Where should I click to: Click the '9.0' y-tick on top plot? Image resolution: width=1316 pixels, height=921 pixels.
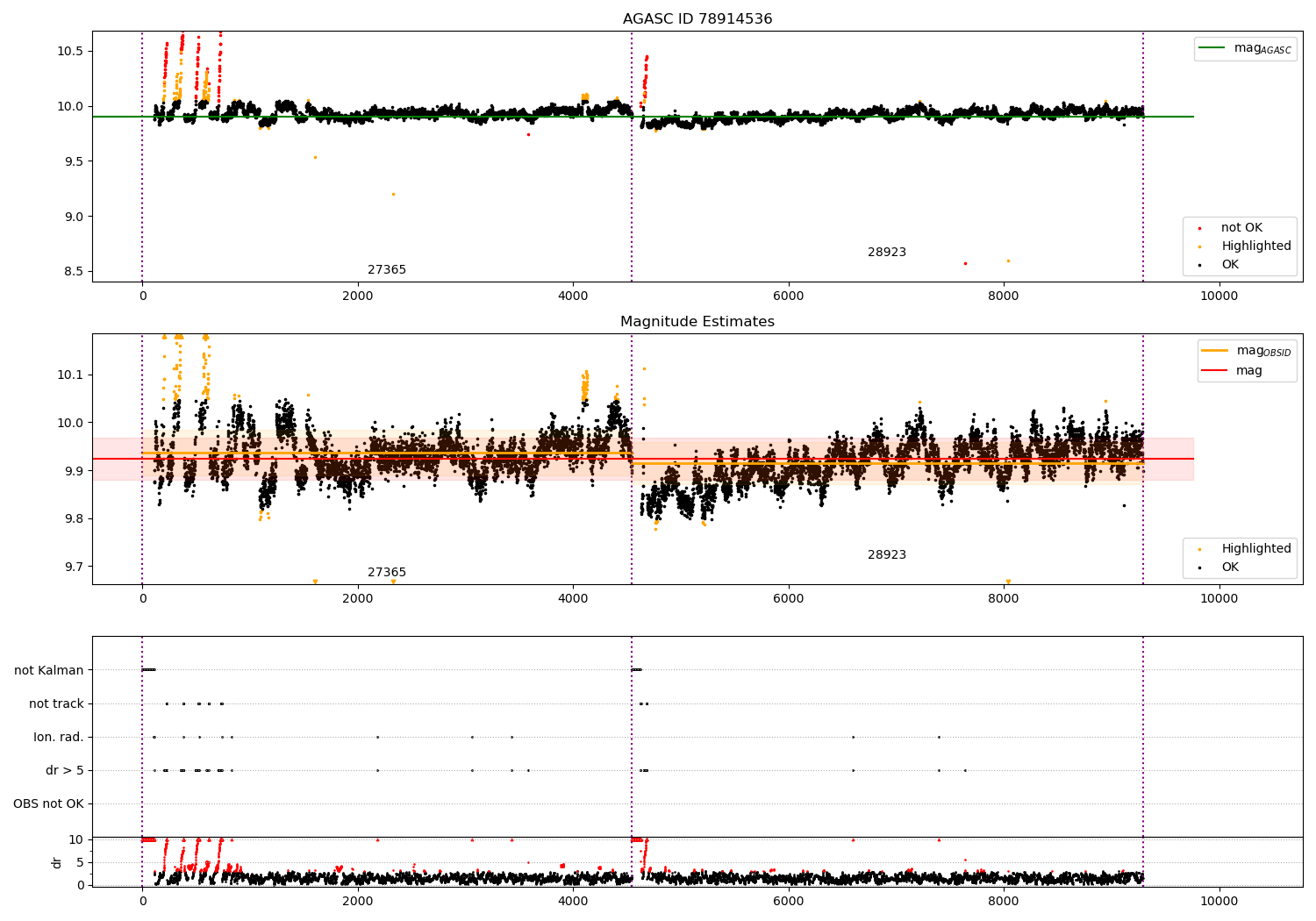coord(72,217)
